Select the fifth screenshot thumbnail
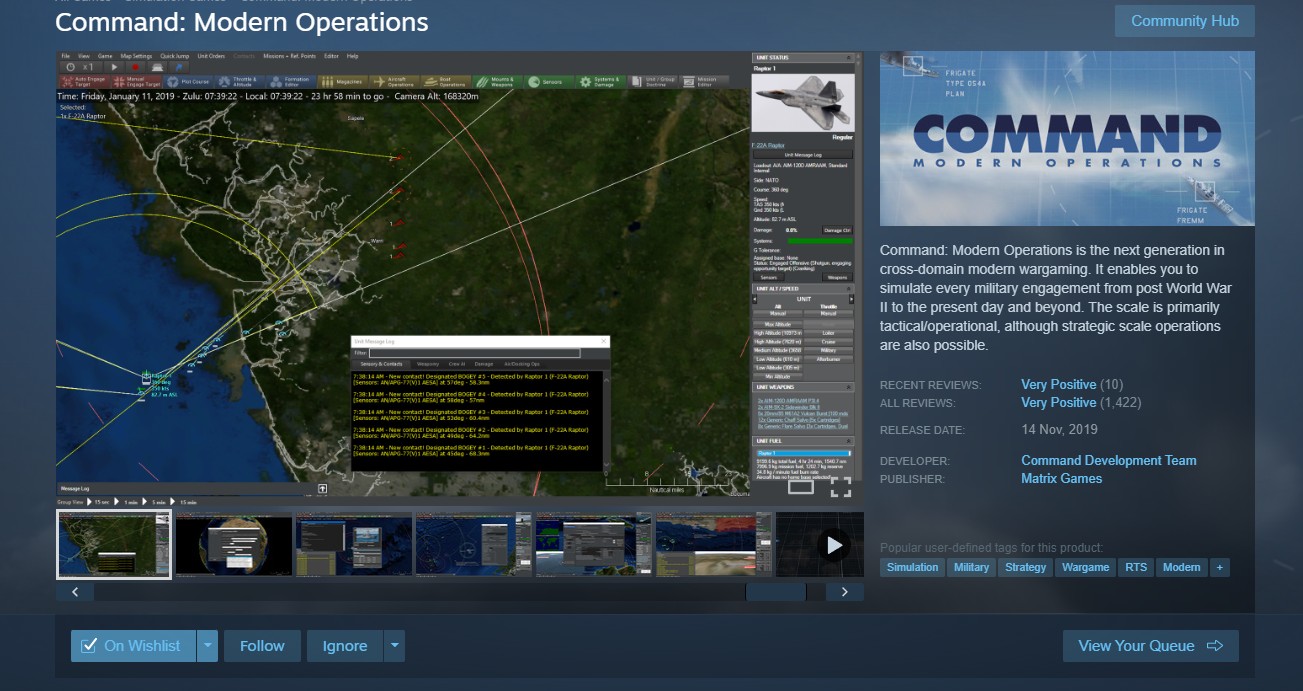1303x691 pixels. 594,545
